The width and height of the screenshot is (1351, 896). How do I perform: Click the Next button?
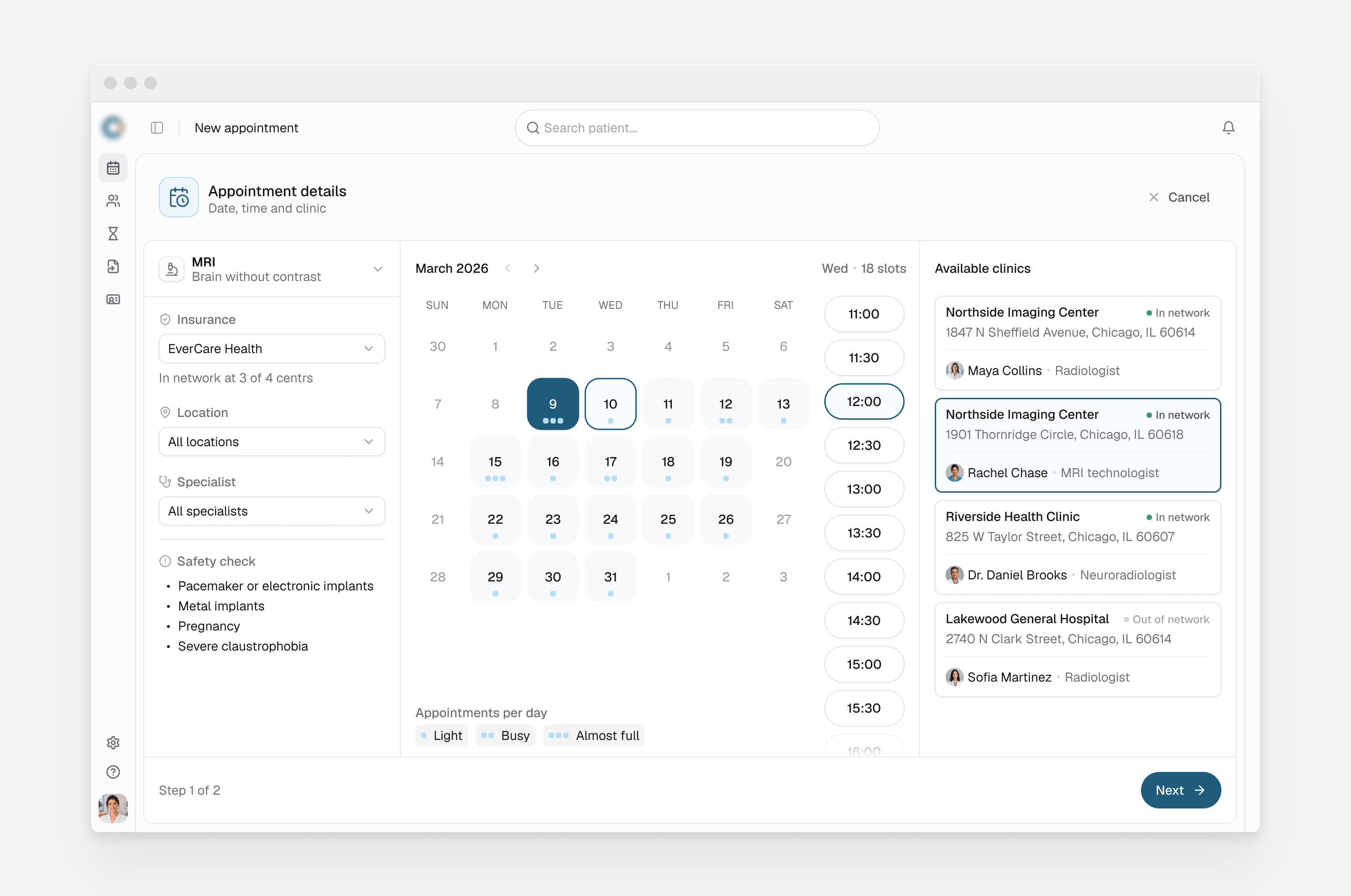click(x=1180, y=790)
